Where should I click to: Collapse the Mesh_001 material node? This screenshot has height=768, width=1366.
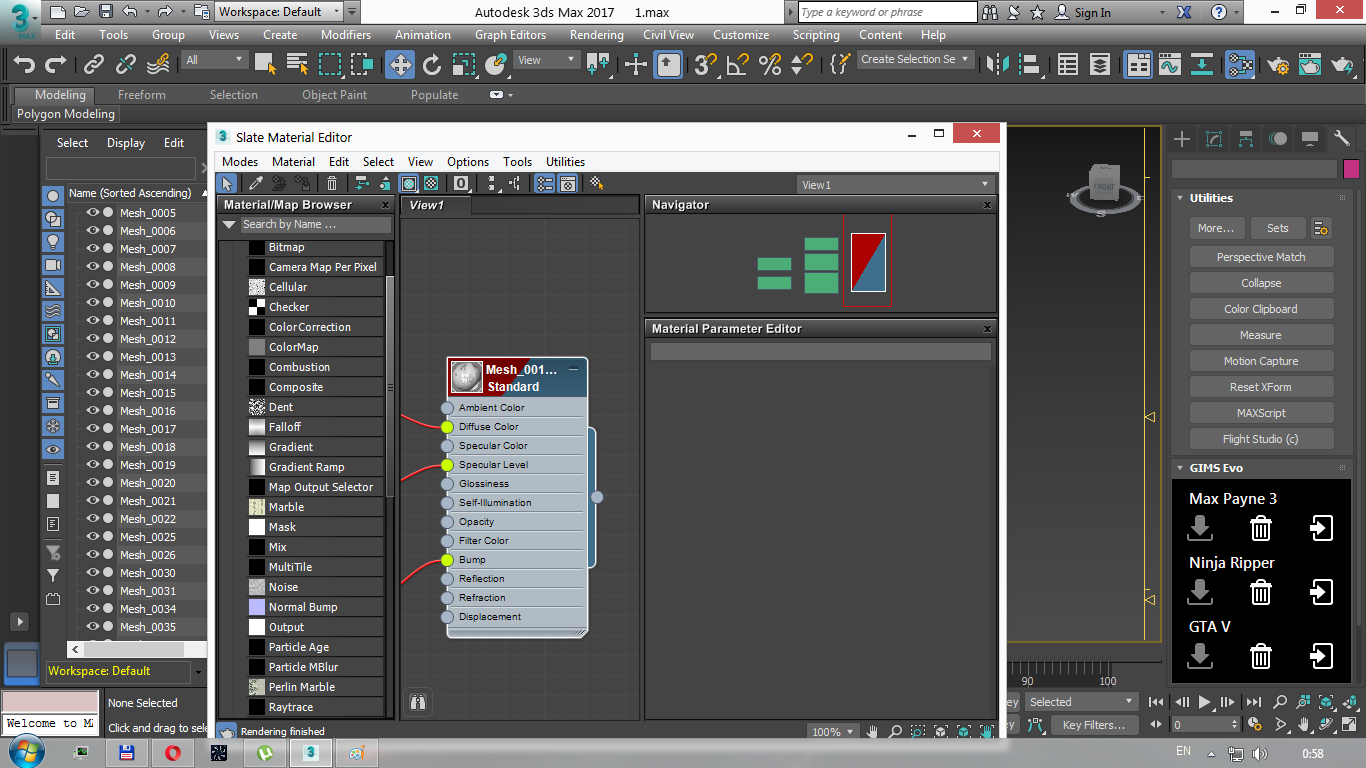click(x=574, y=369)
